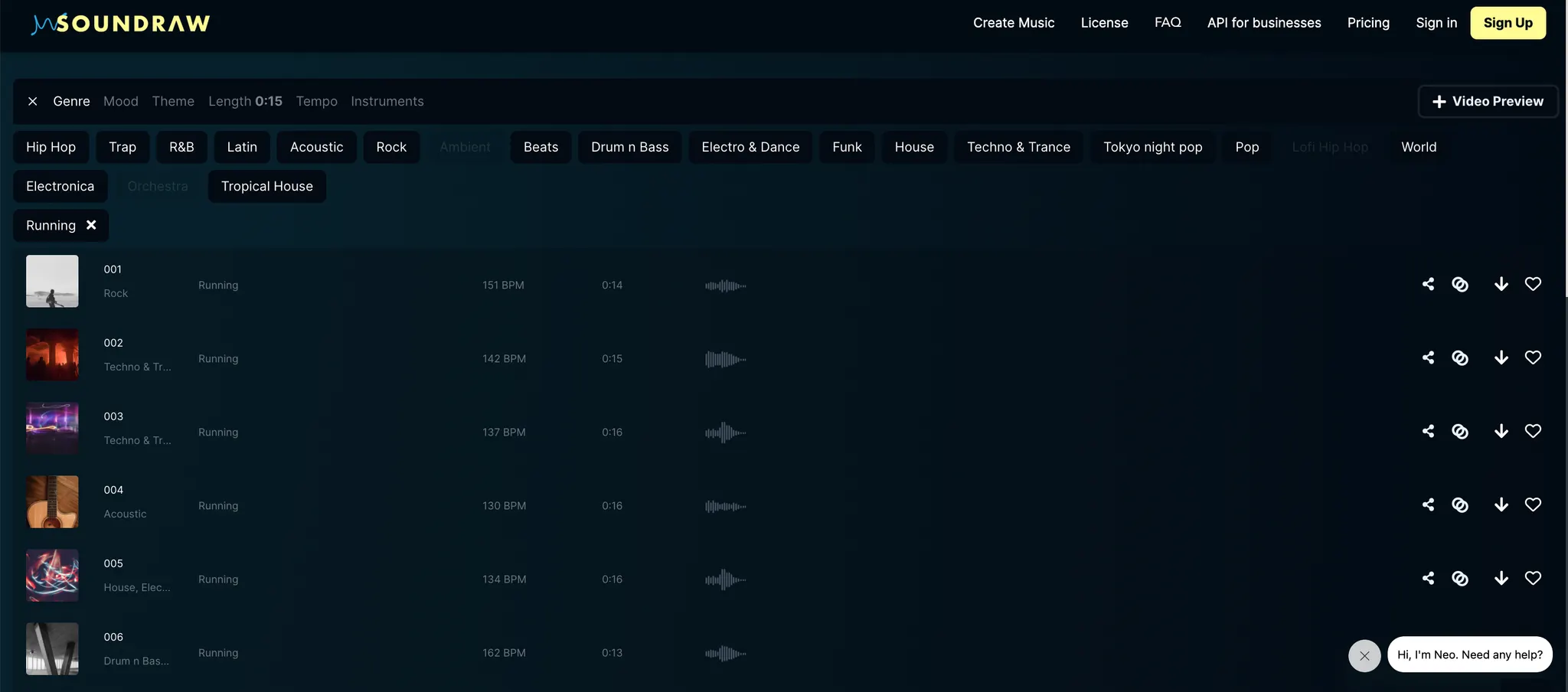
Task: Open the Length 0:15 filter tab
Action: coord(245,101)
